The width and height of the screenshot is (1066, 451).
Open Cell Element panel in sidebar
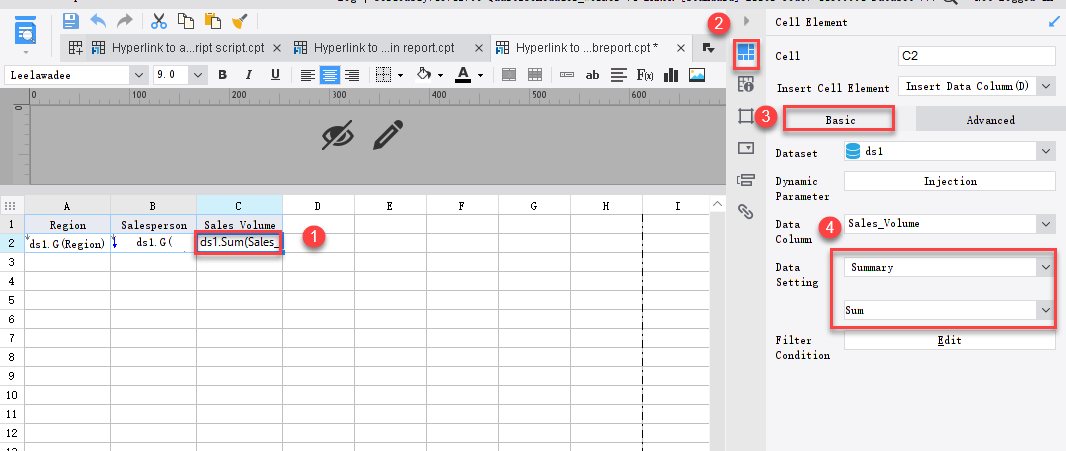pos(746,53)
